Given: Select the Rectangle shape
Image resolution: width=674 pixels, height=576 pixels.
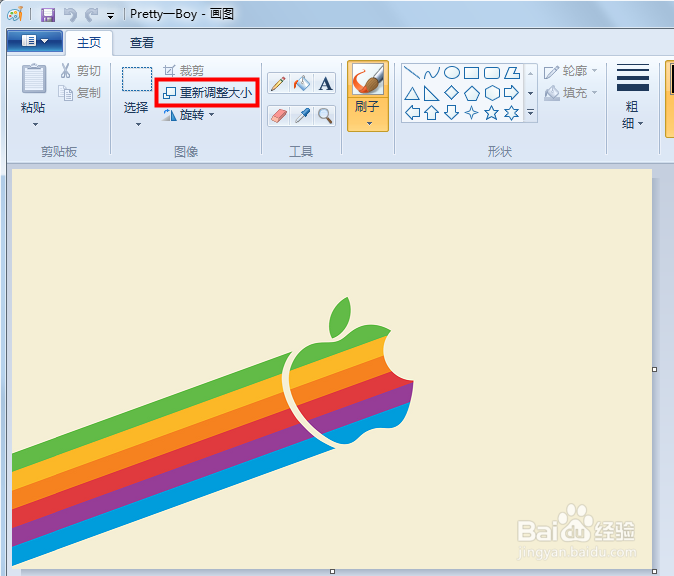Looking at the screenshot, I should pyautogui.click(x=472, y=73).
